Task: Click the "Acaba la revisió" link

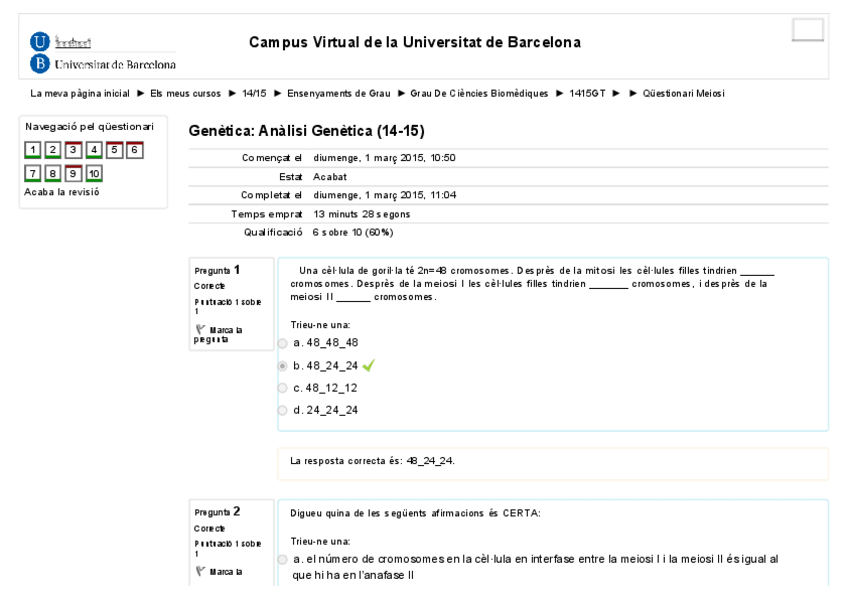Action: point(61,192)
